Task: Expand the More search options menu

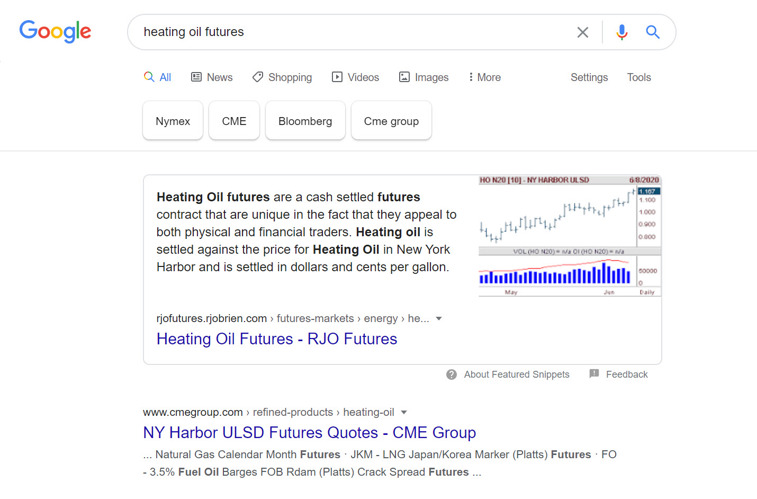Action: point(485,77)
